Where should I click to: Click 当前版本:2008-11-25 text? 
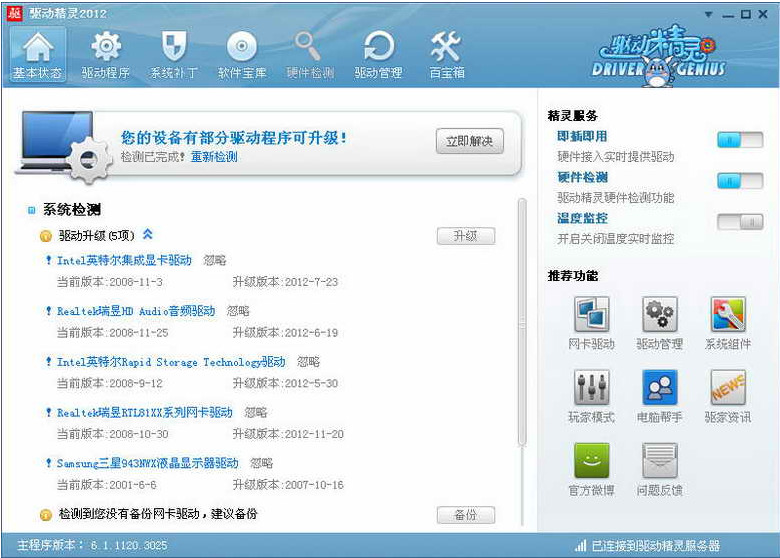coord(112,333)
